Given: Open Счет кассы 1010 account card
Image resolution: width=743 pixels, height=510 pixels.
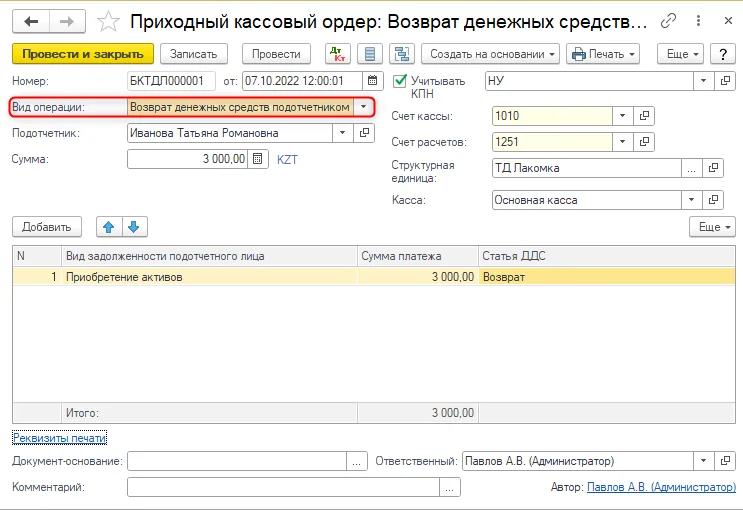Looking at the screenshot, I should pyautogui.click(x=644, y=116).
